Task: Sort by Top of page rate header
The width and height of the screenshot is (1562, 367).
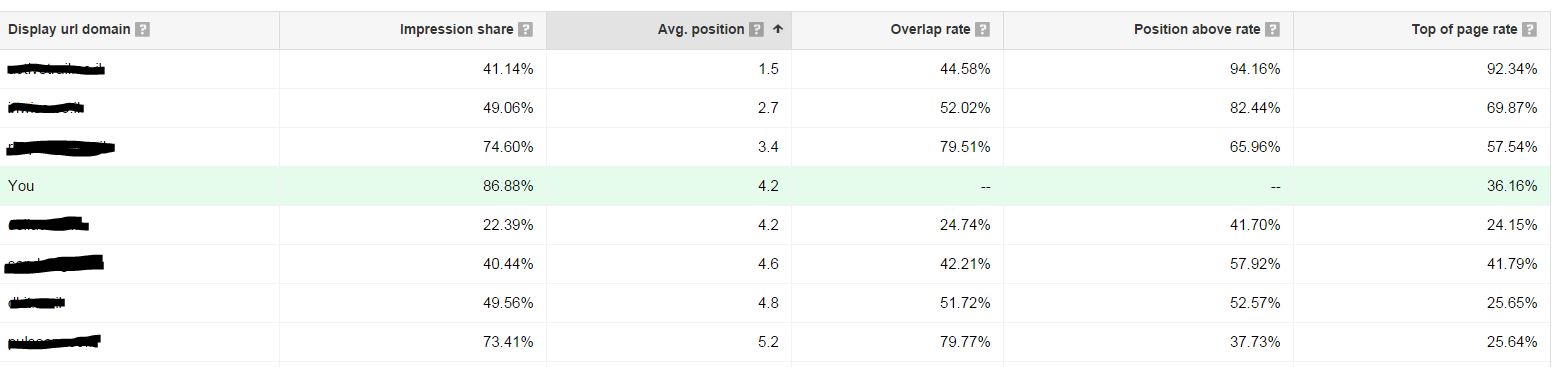Action: 1464,30
